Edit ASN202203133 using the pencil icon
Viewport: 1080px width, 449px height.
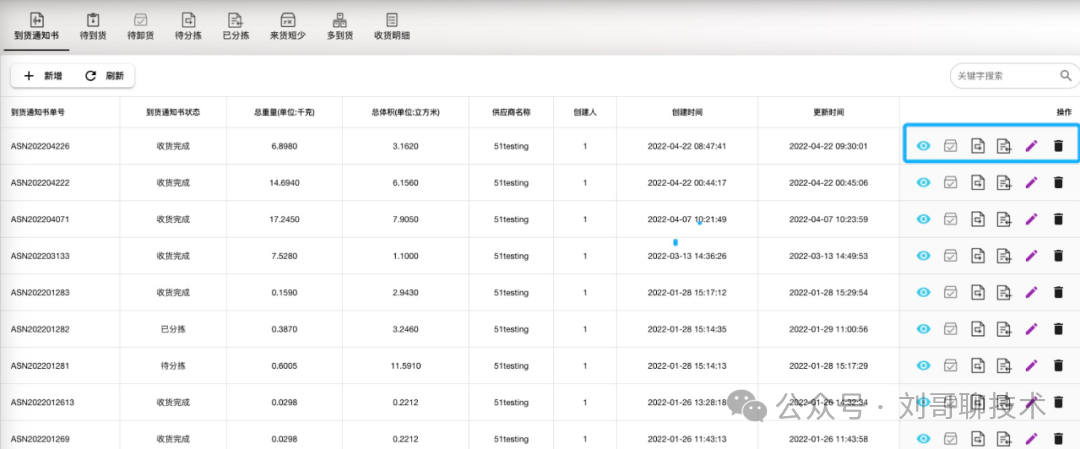pyautogui.click(x=1031, y=255)
